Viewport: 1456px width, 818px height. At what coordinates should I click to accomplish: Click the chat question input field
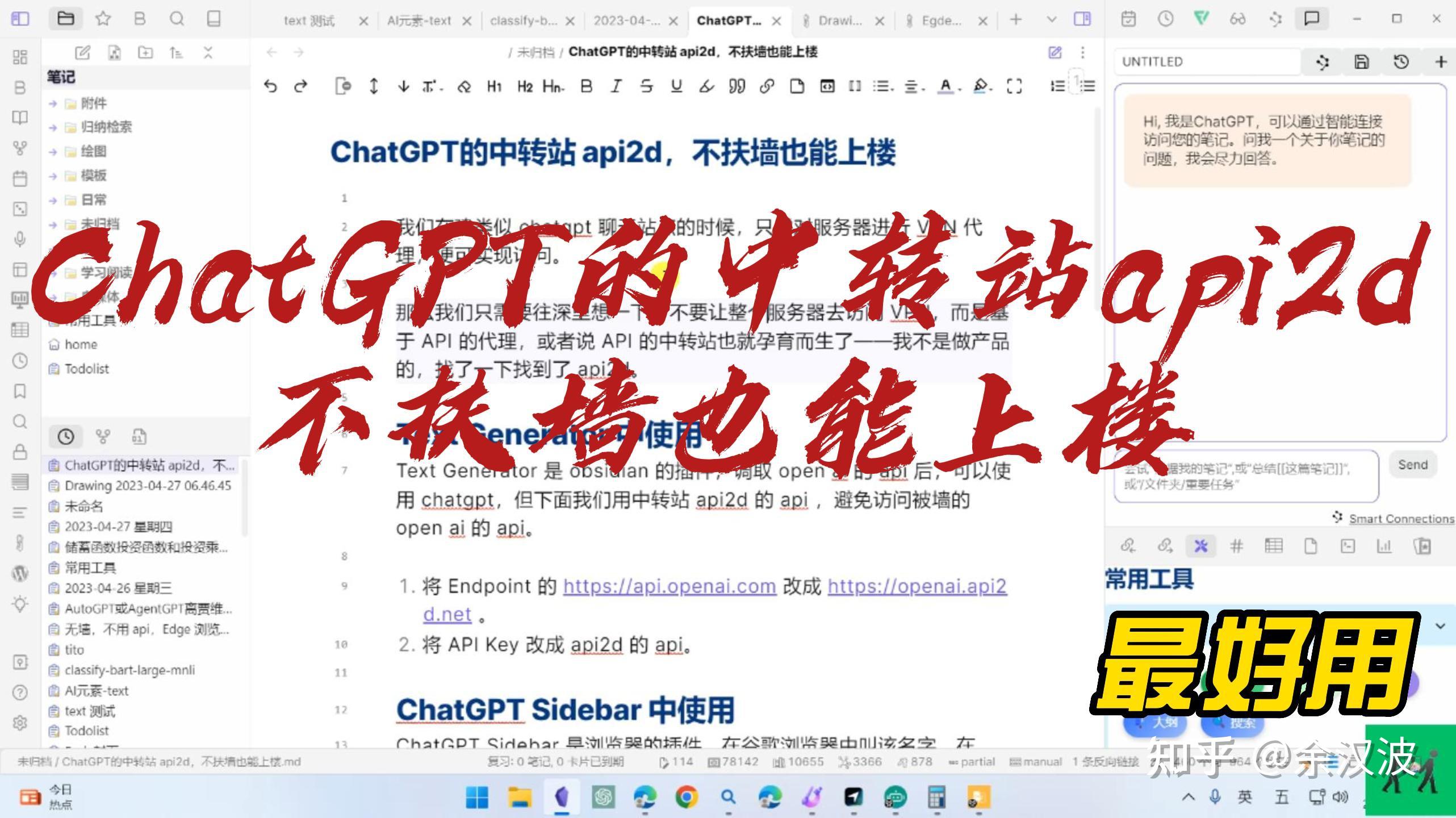coord(1238,477)
